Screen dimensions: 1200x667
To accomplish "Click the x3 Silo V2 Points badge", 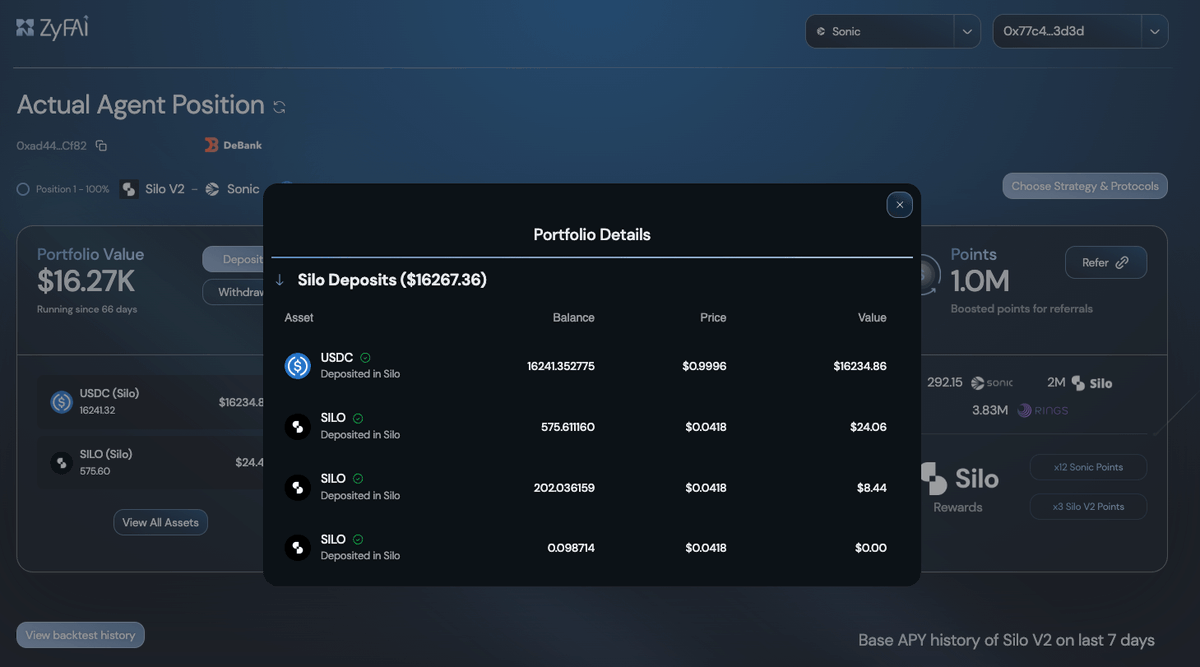I will (1088, 506).
